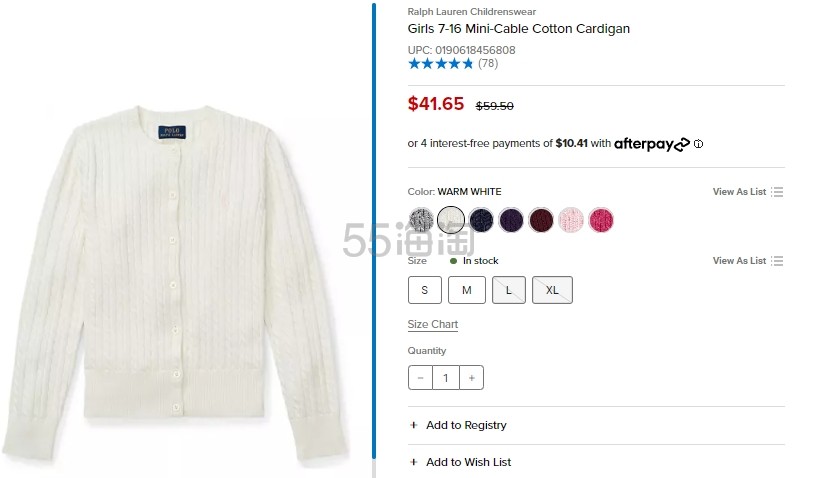Increase quantity with the plus button
Image resolution: width=818 pixels, height=478 pixels.
click(x=471, y=378)
